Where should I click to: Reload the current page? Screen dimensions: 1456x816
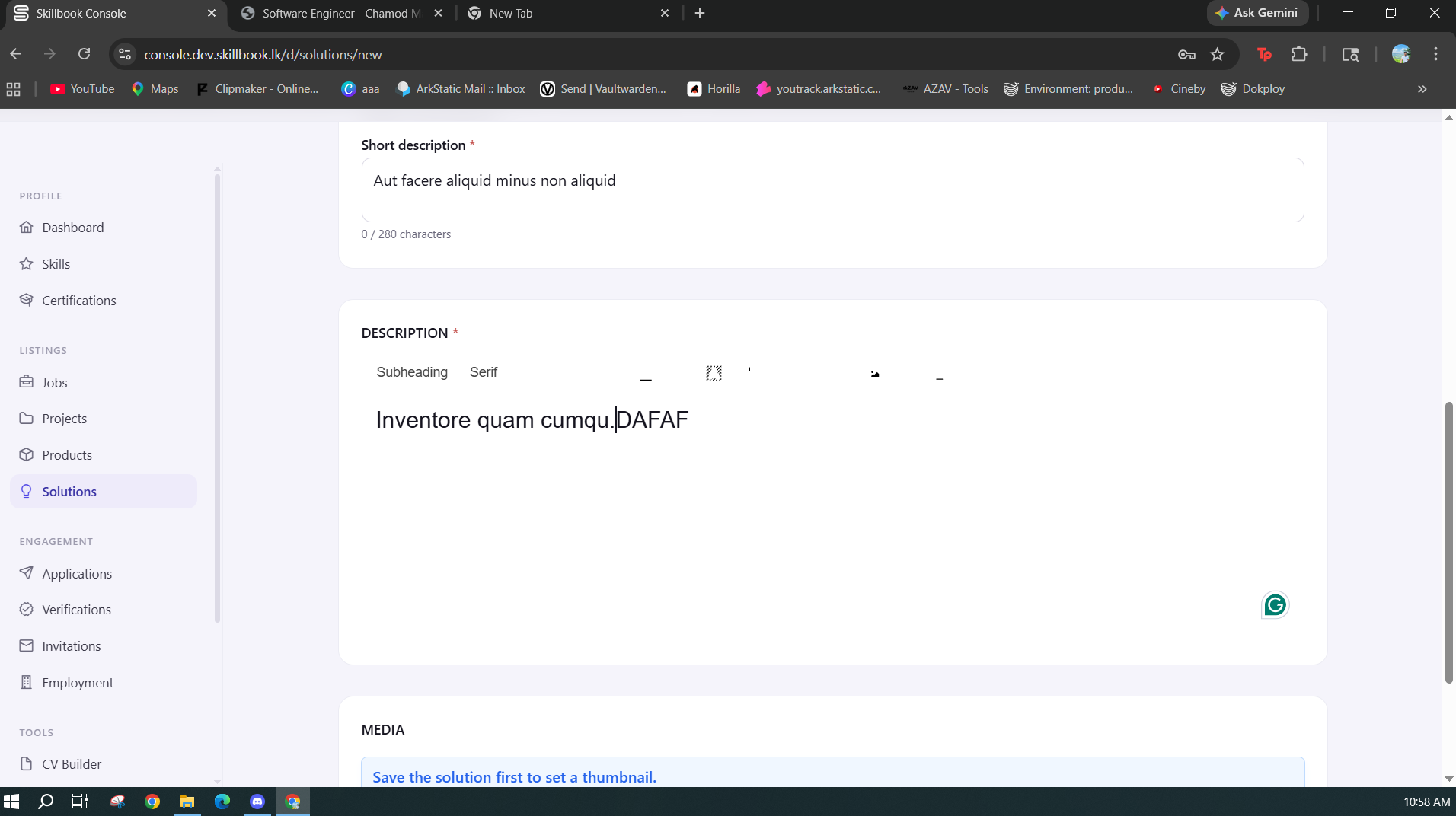(84, 54)
